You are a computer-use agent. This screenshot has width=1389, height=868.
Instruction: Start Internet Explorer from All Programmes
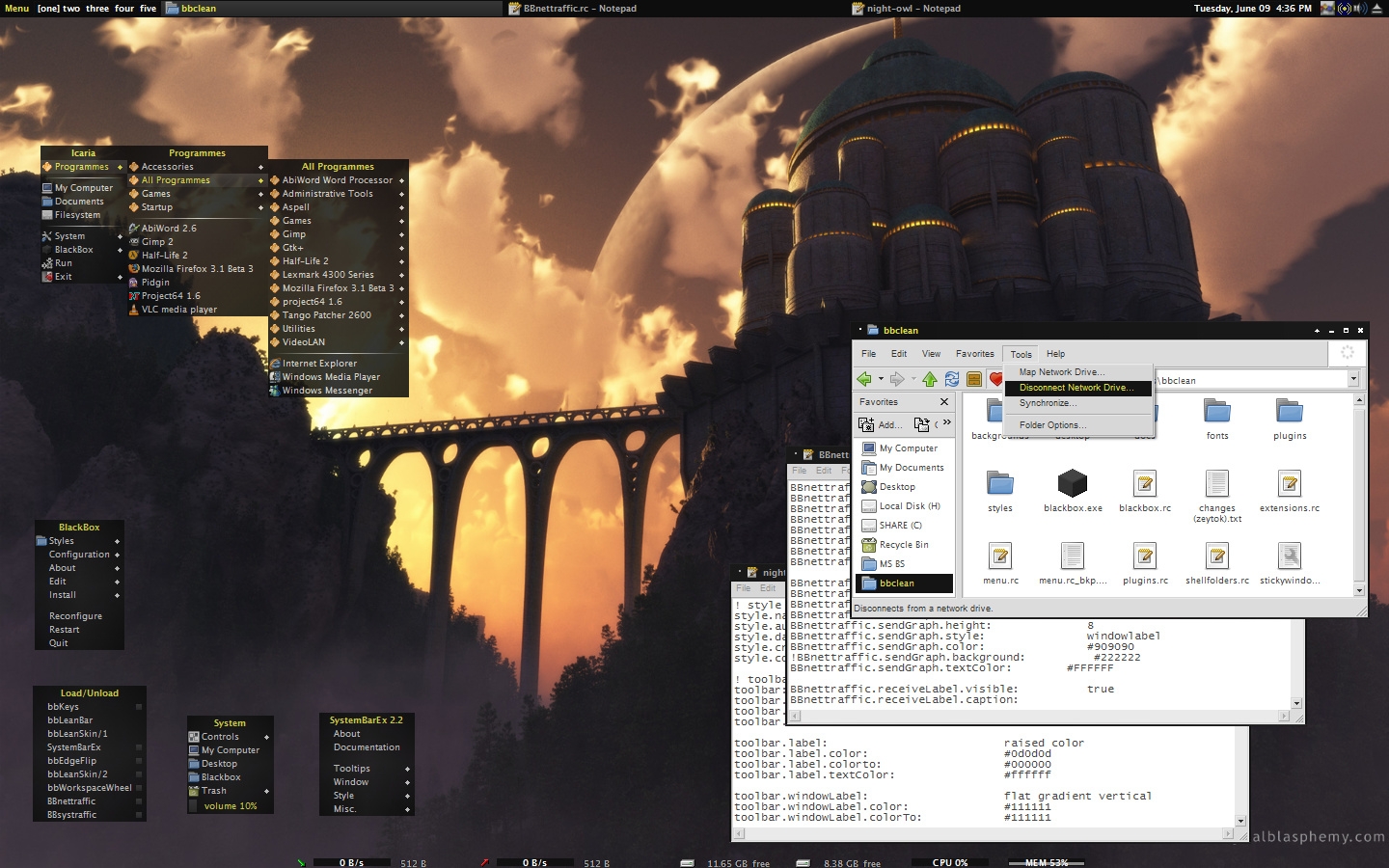click(319, 364)
